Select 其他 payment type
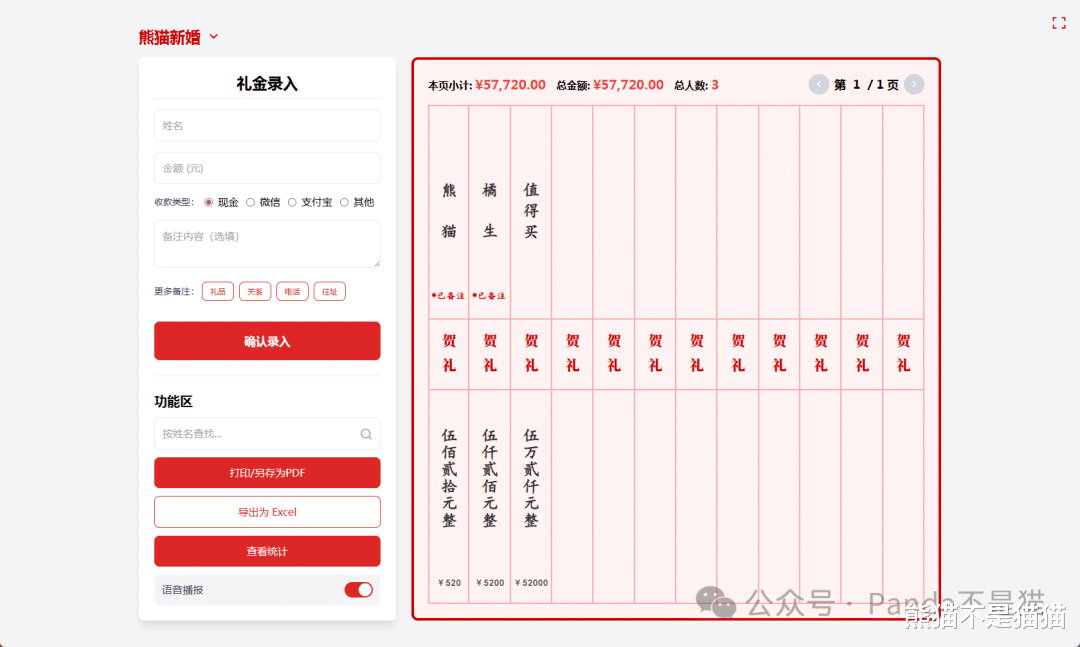 344,202
